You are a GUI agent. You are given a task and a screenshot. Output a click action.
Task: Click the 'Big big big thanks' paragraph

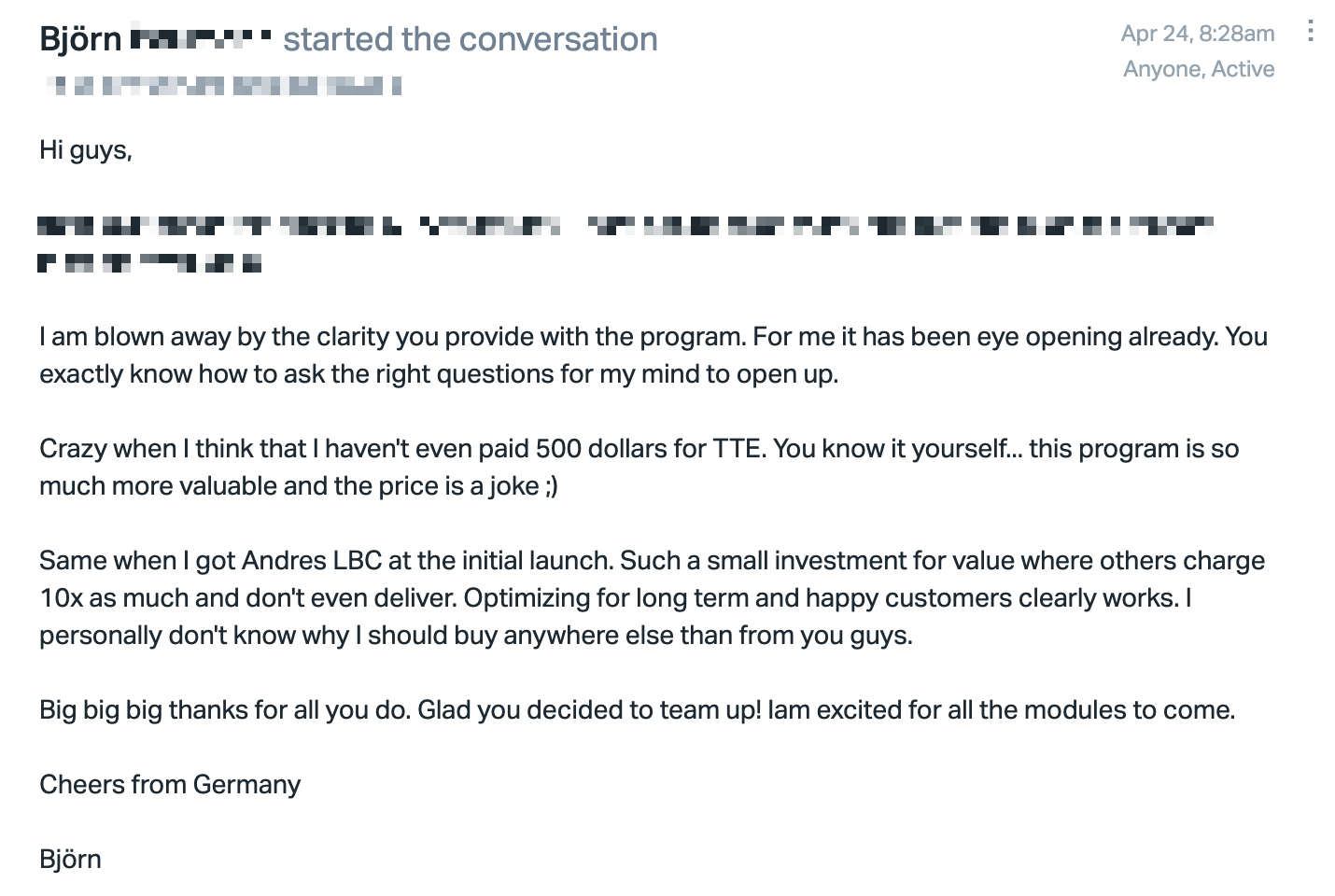[x=638, y=710]
